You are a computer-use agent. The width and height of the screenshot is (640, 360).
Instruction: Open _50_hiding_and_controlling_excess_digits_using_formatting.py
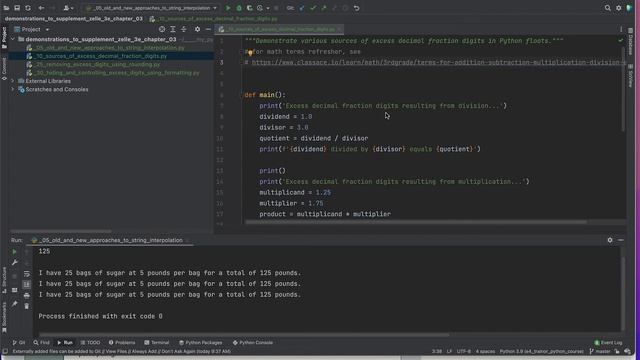(x=117, y=73)
